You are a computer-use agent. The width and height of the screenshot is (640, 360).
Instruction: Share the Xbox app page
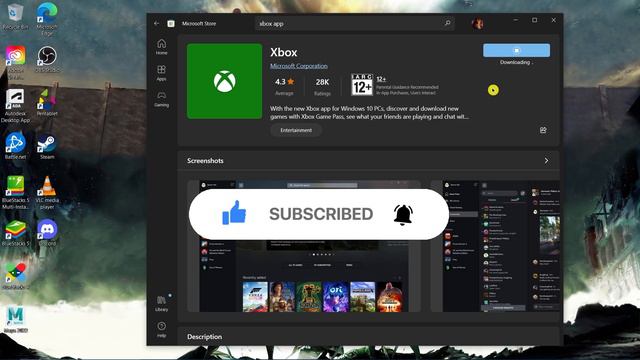[x=543, y=130]
